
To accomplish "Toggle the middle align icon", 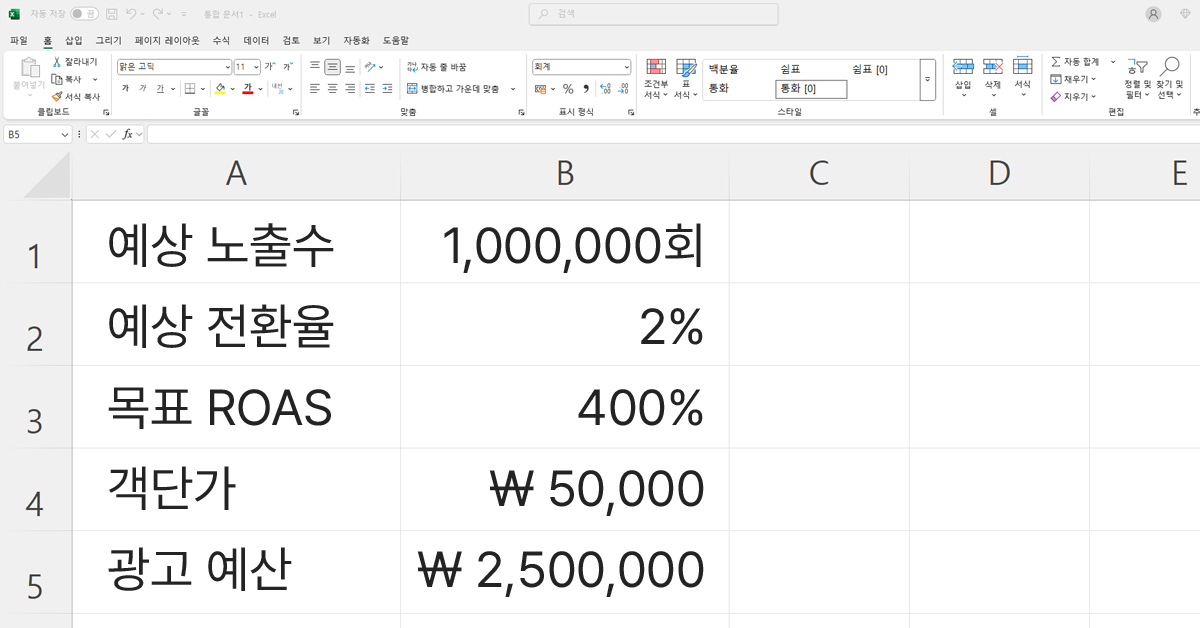I will [333, 67].
